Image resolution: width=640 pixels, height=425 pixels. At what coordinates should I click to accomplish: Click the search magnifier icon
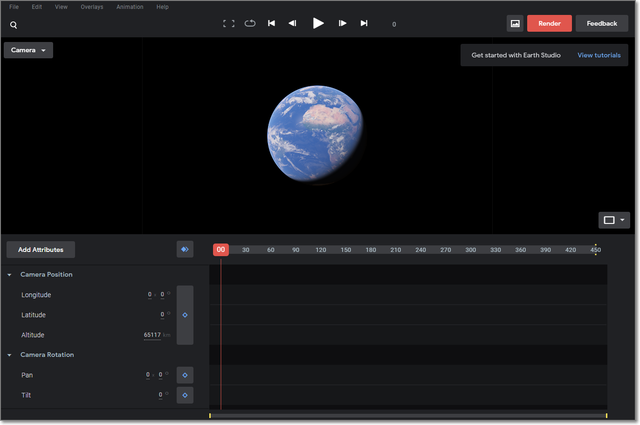[x=13, y=24]
